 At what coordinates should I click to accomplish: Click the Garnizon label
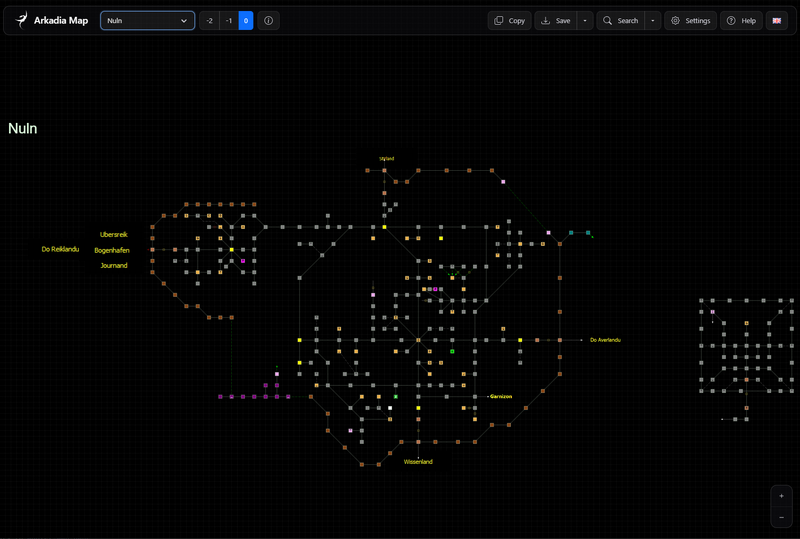click(x=501, y=396)
